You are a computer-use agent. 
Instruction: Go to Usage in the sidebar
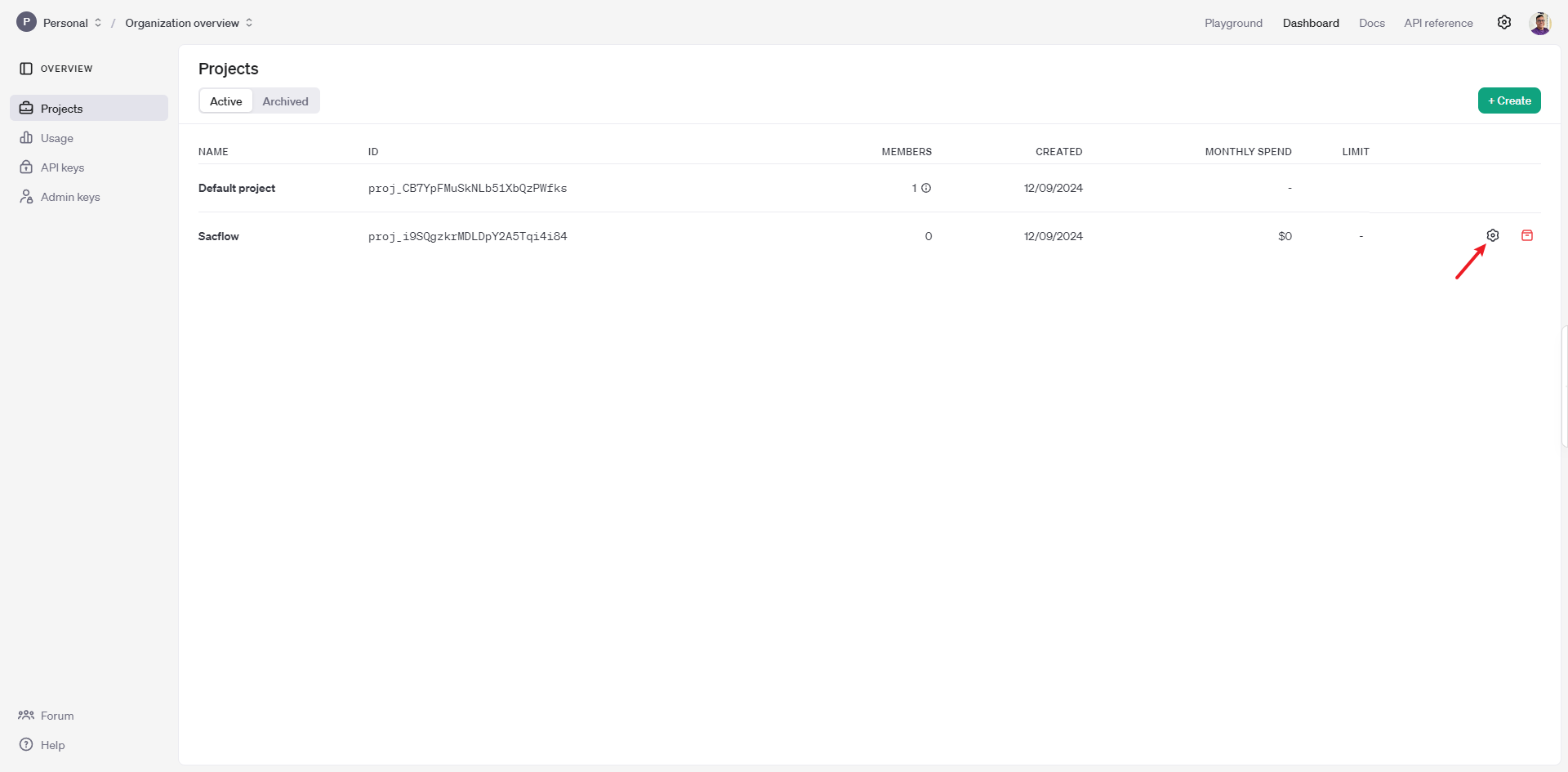click(56, 138)
